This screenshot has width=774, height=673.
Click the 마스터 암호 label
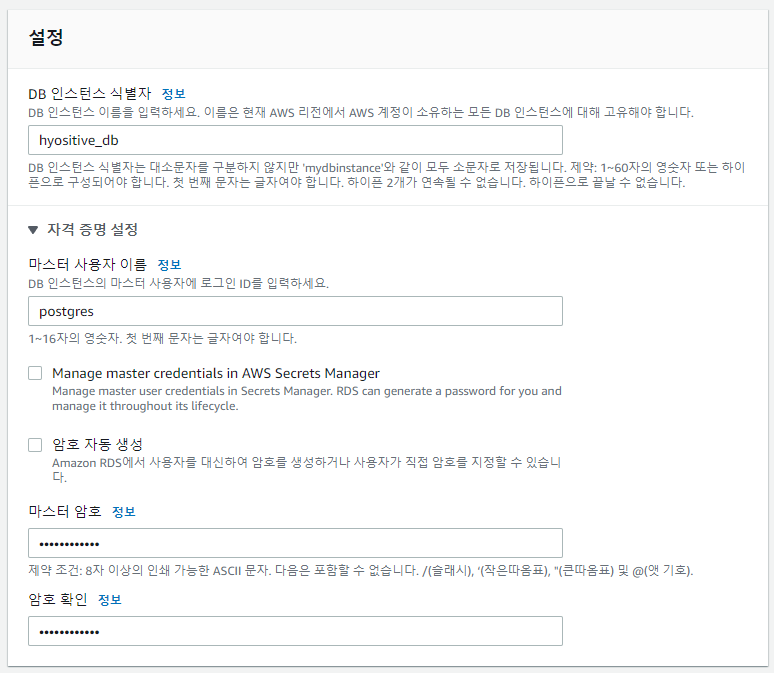pos(65,512)
